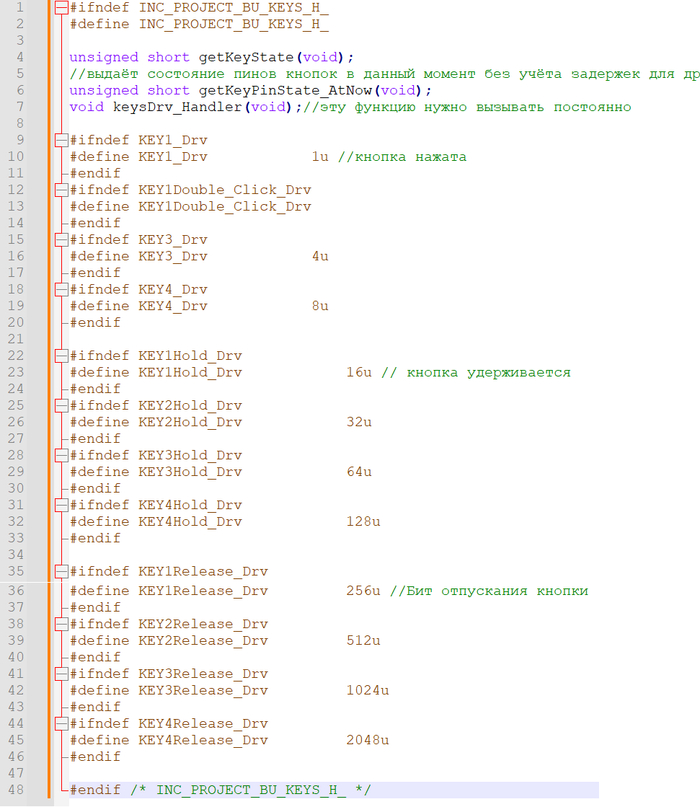Click line number 48 in the gutter
This screenshot has height=807, width=700.
click(x=19, y=790)
